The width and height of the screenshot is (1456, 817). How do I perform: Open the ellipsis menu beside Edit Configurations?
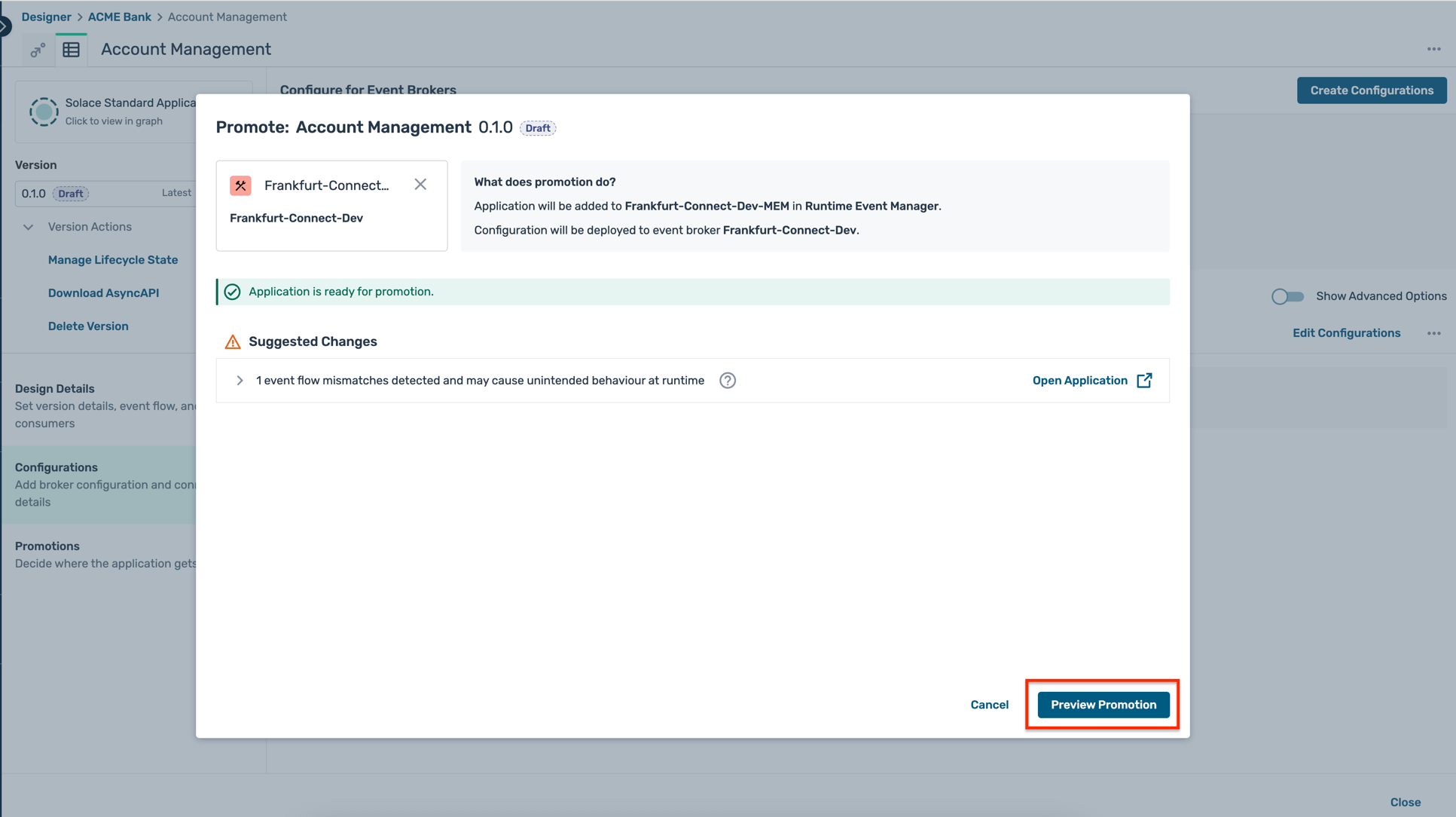pyautogui.click(x=1434, y=332)
